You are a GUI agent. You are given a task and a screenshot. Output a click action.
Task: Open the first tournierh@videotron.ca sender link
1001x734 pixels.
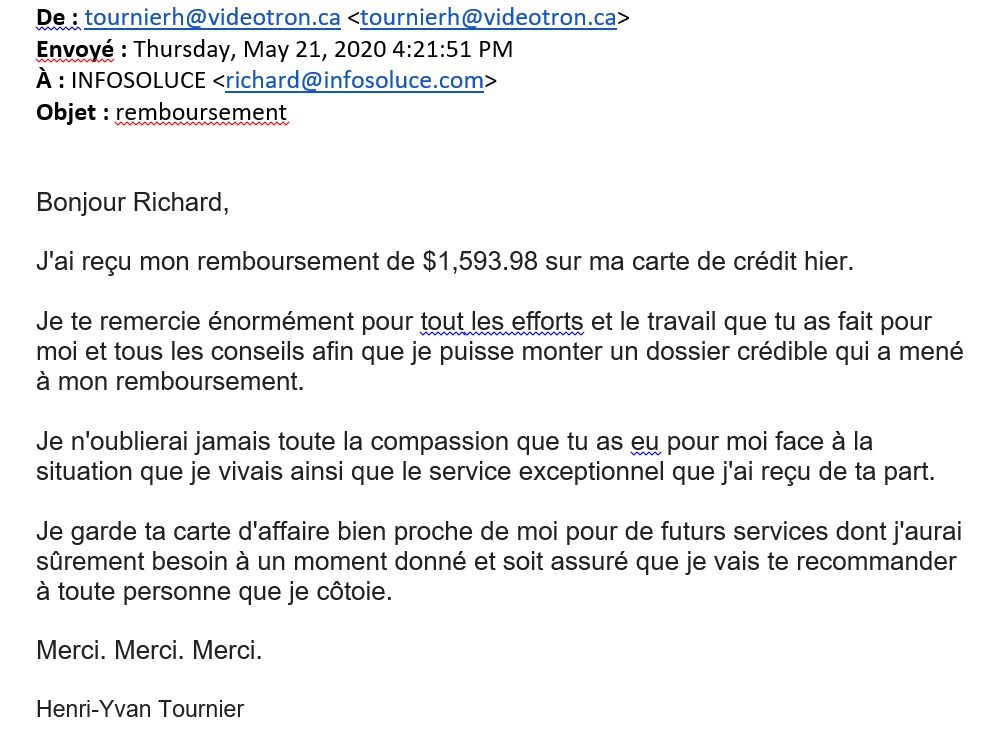coord(213,17)
